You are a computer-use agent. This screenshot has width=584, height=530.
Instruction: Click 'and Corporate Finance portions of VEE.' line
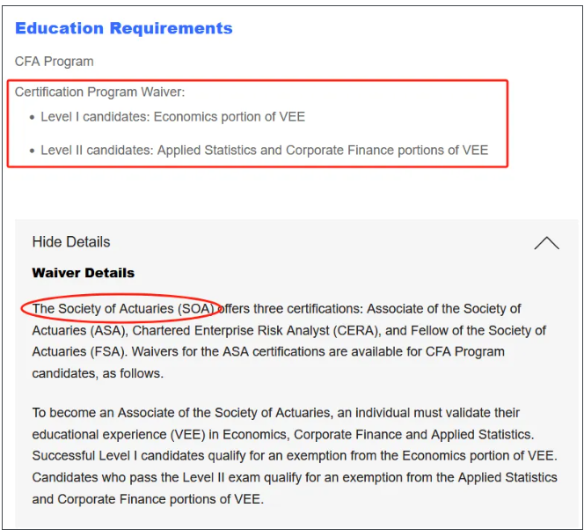pos(148,499)
